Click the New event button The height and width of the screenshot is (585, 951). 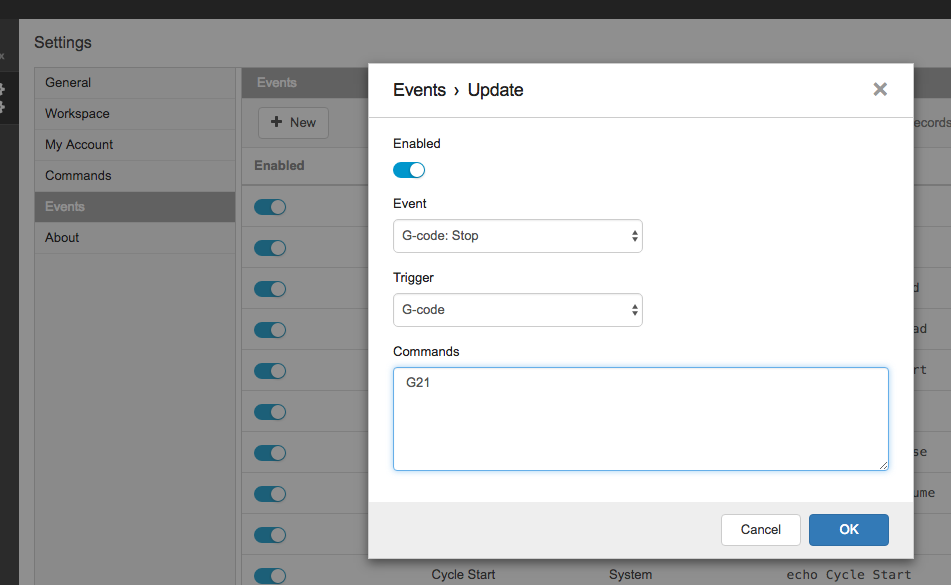(293, 123)
